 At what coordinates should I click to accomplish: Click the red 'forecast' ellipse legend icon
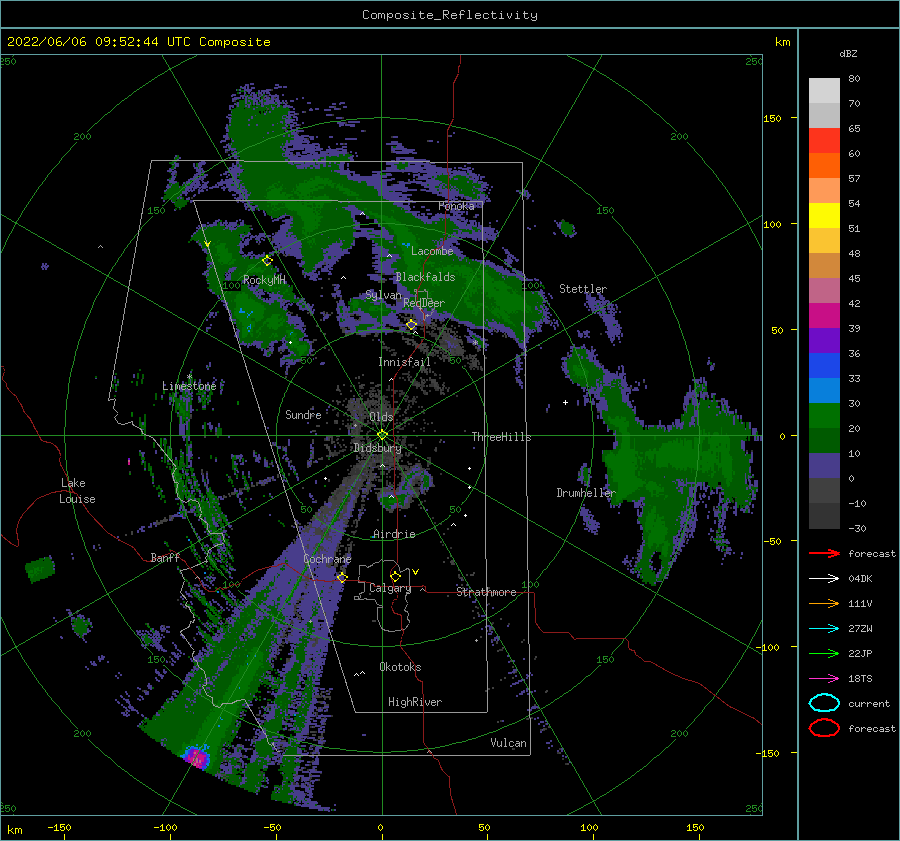click(x=824, y=728)
